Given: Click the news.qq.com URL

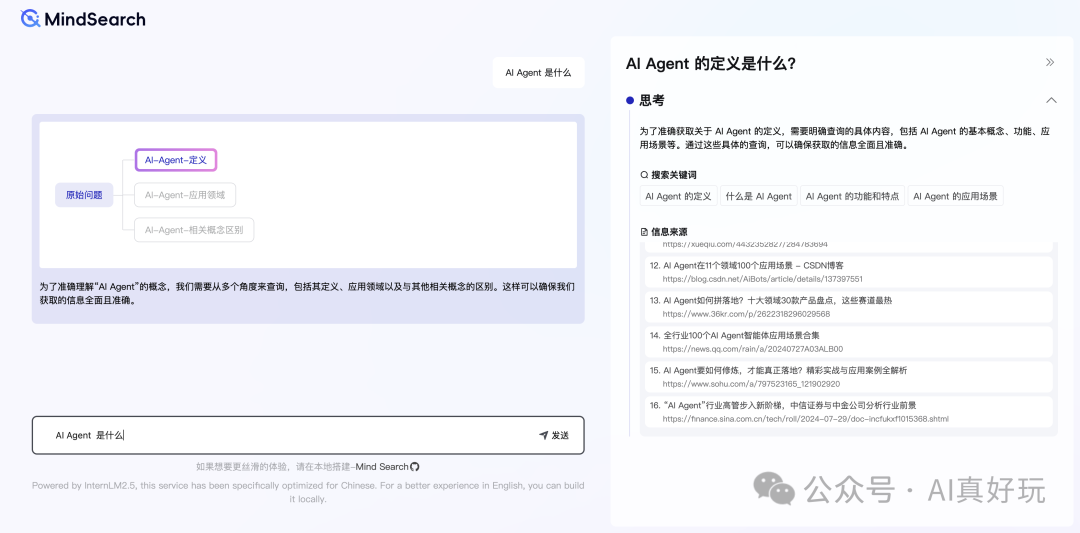Looking at the screenshot, I should [752, 349].
